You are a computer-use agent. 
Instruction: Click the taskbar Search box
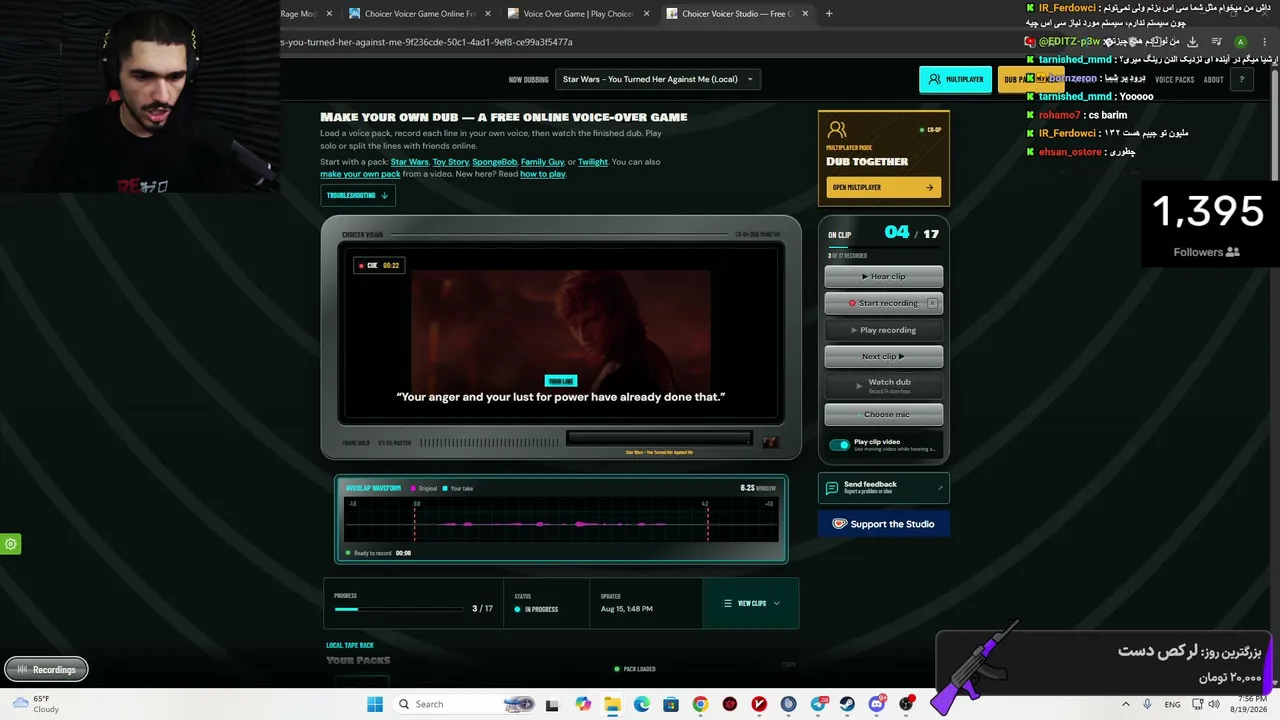click(x=466, y=704)
